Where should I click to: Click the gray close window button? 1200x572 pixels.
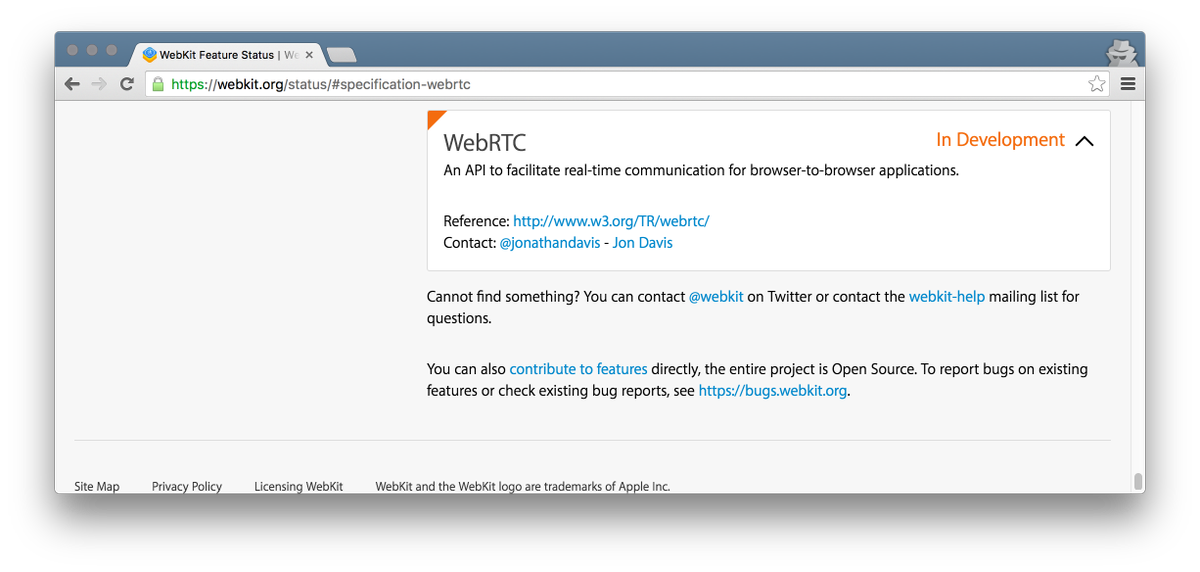[72, 50]
